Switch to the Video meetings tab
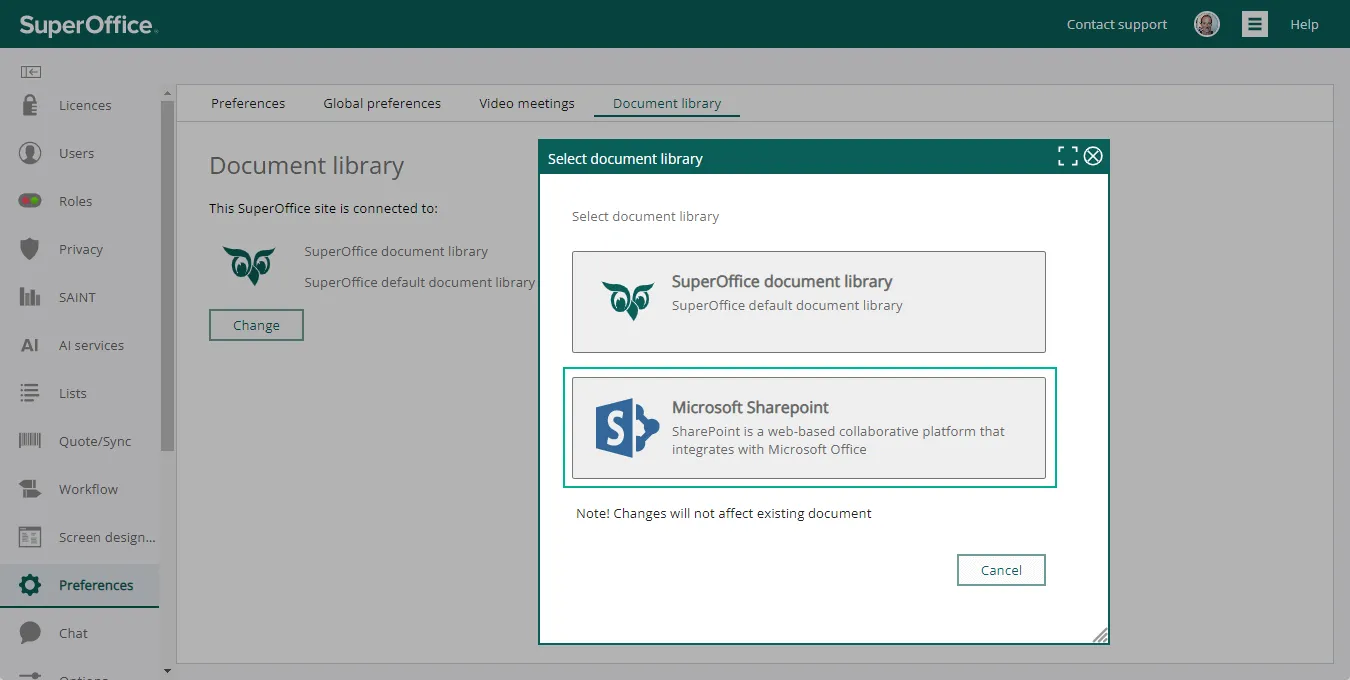 527,103
